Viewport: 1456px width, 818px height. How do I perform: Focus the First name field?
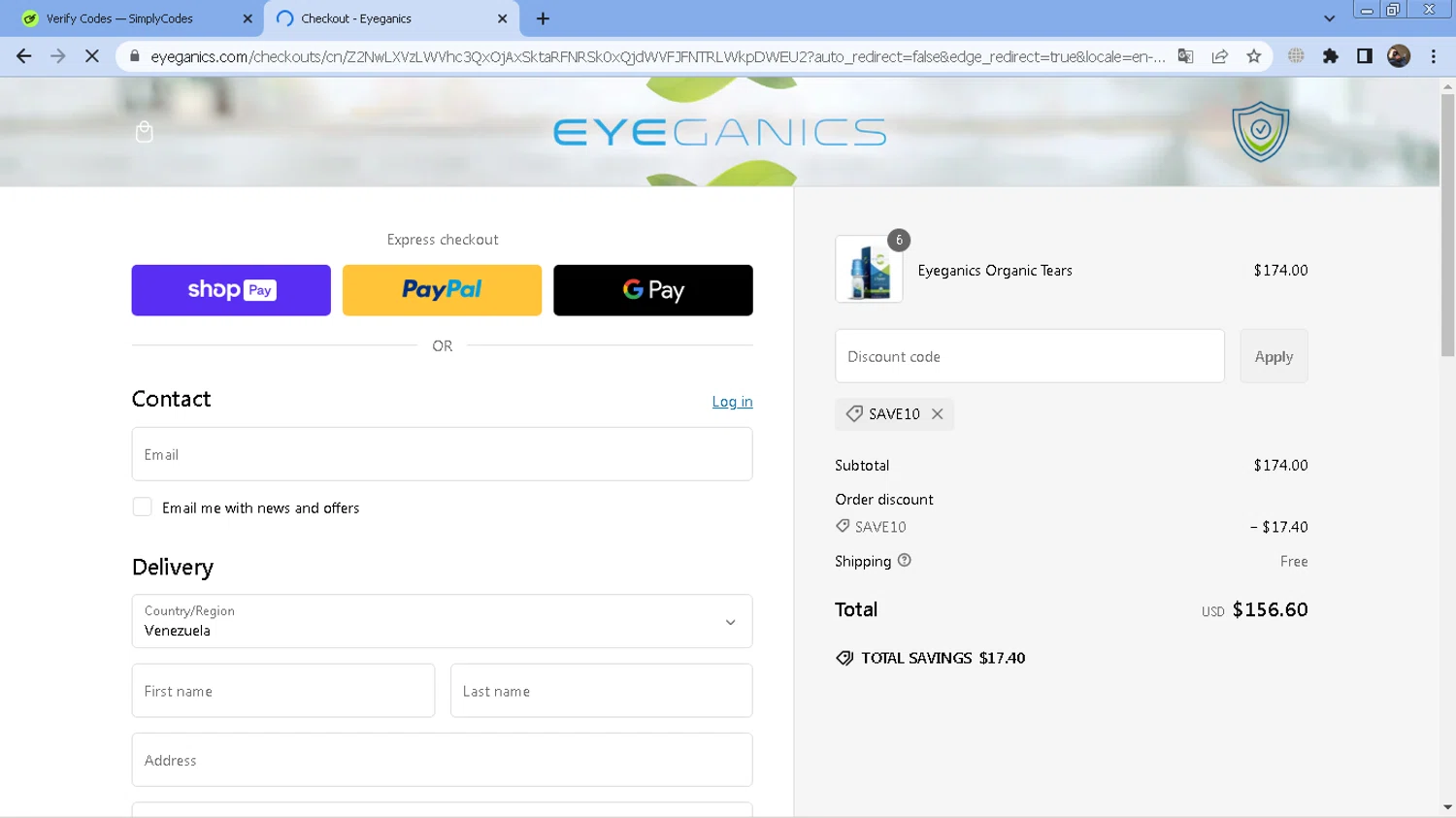[283, 691]
